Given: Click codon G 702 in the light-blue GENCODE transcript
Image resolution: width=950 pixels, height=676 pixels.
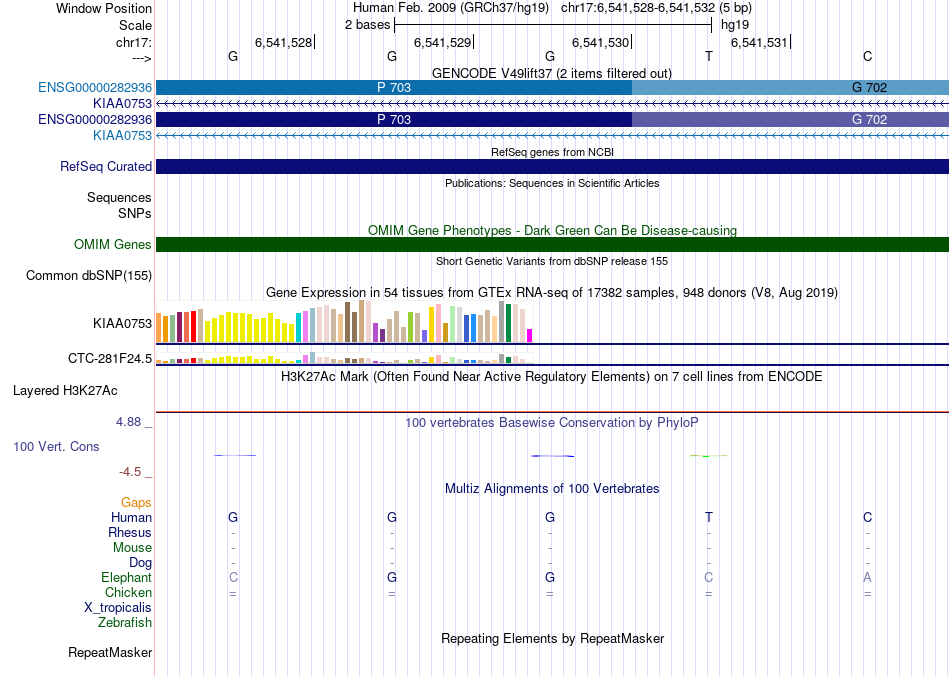Looking at the screenshot, I should click(x=869, y=87).
